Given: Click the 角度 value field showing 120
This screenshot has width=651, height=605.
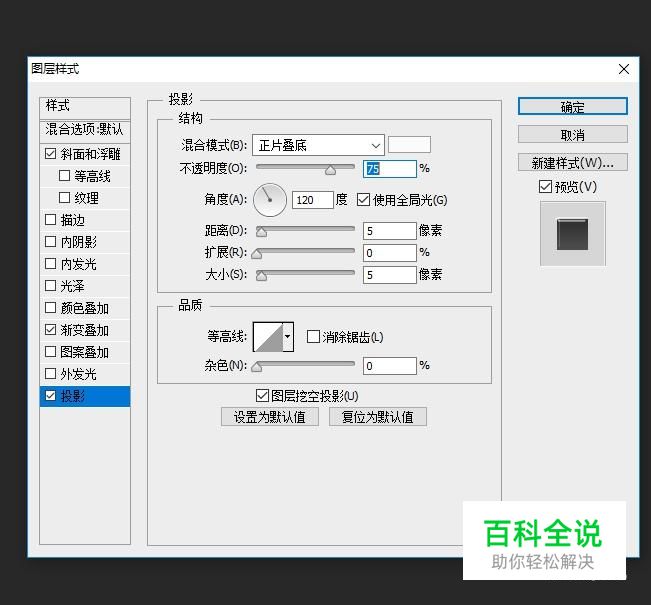Looking at the screenshot, I should point(313,200).
